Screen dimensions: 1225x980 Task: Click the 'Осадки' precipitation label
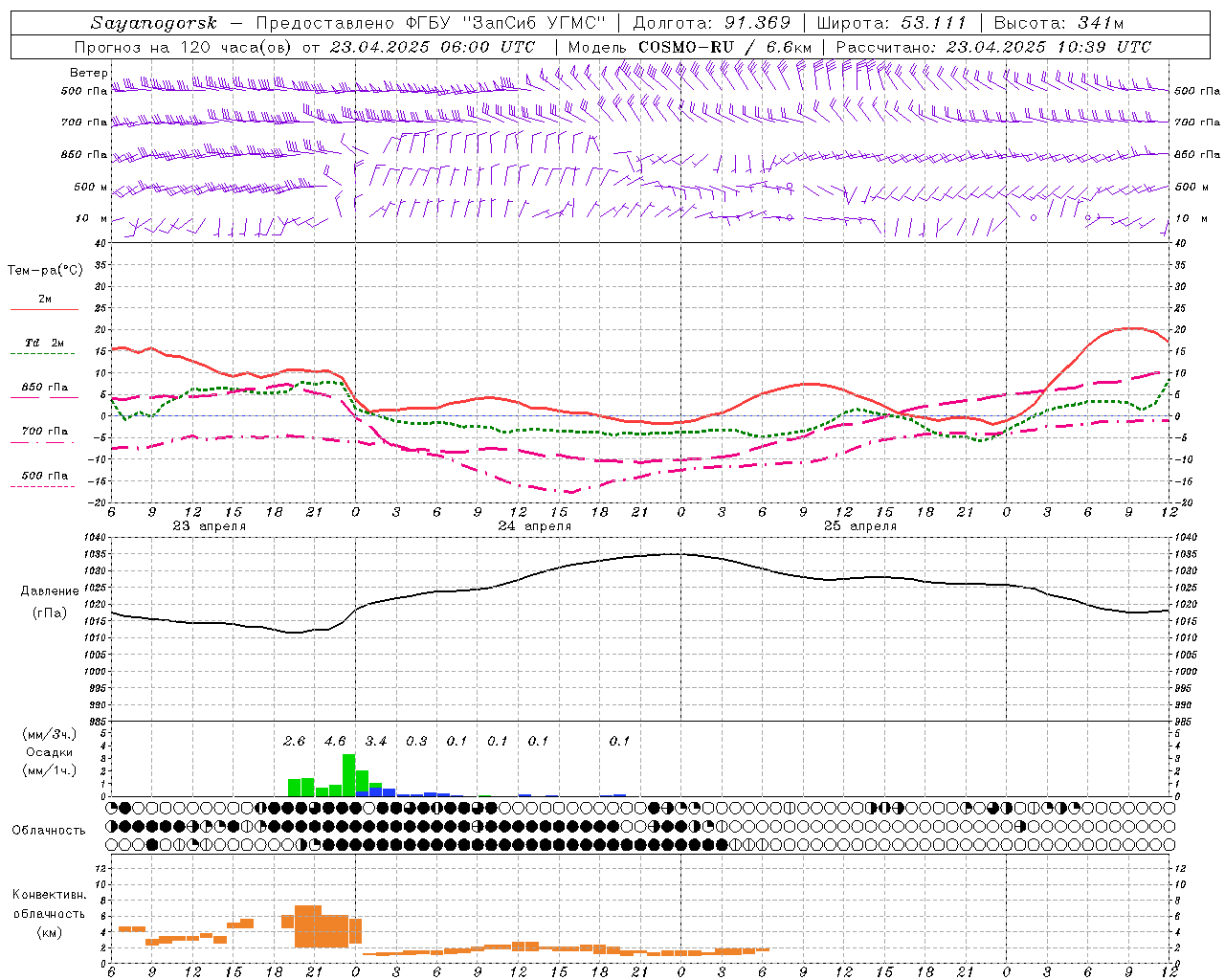49,752
